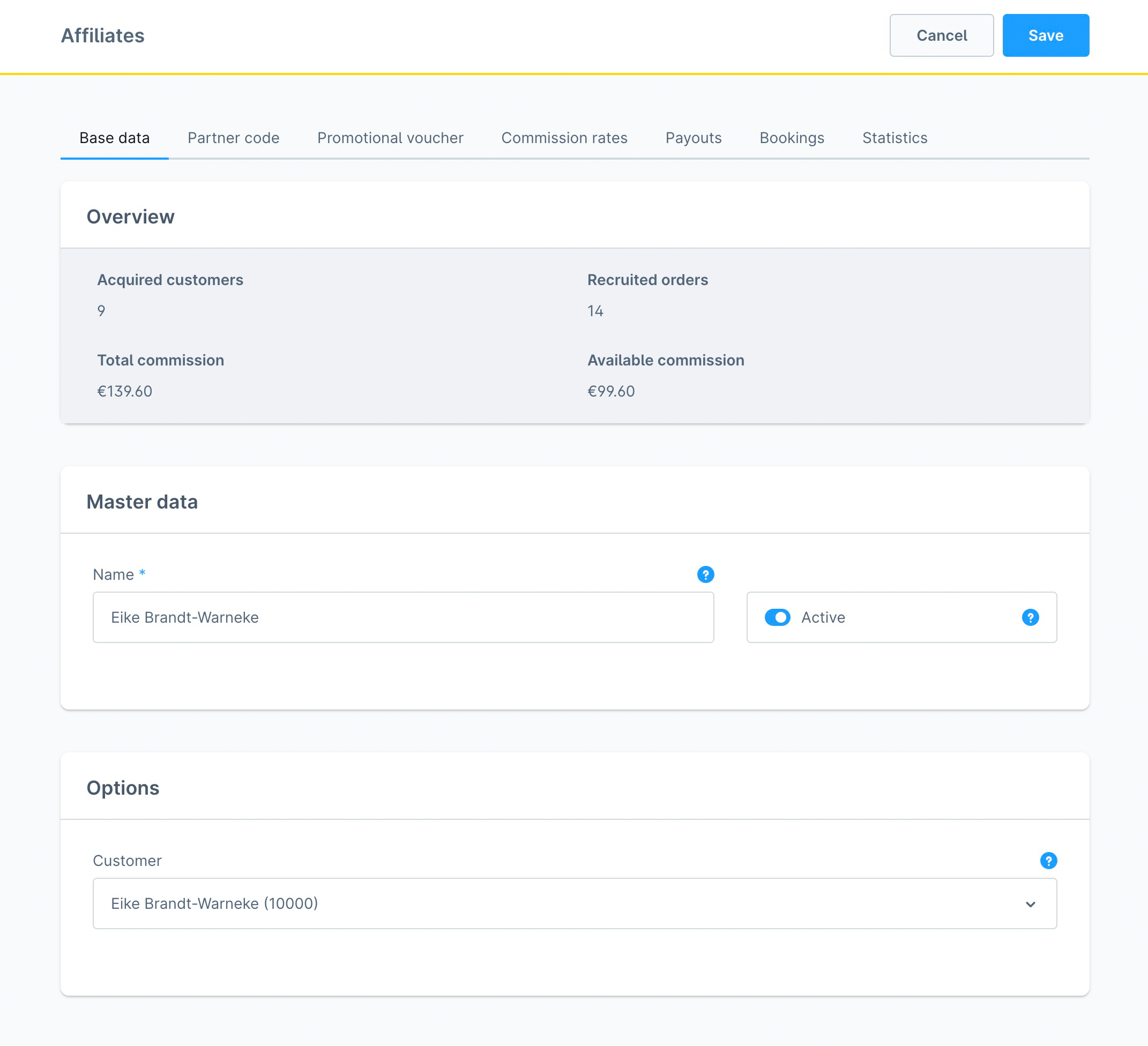Expand the Customer dropdown chevron
Viewport: 1148px width, 1046px height.
tap(1030, 904)
